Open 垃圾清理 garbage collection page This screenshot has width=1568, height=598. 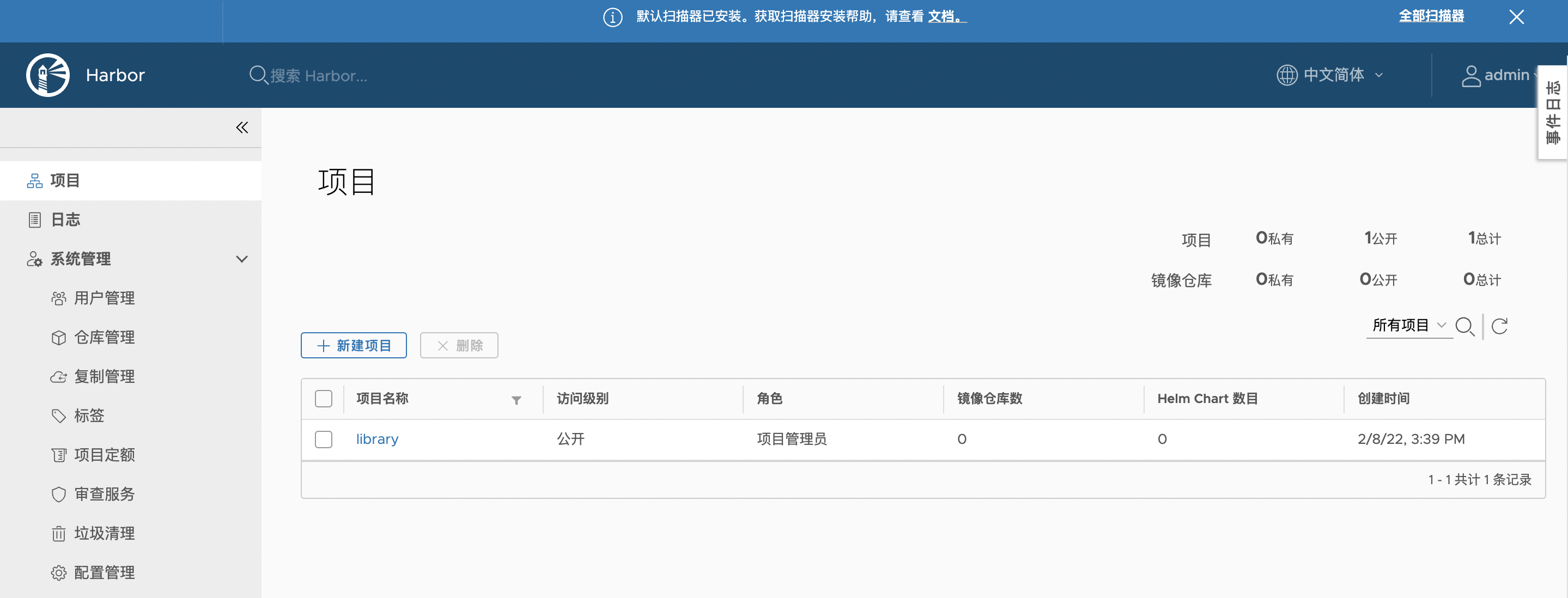(x=104, y=533)
